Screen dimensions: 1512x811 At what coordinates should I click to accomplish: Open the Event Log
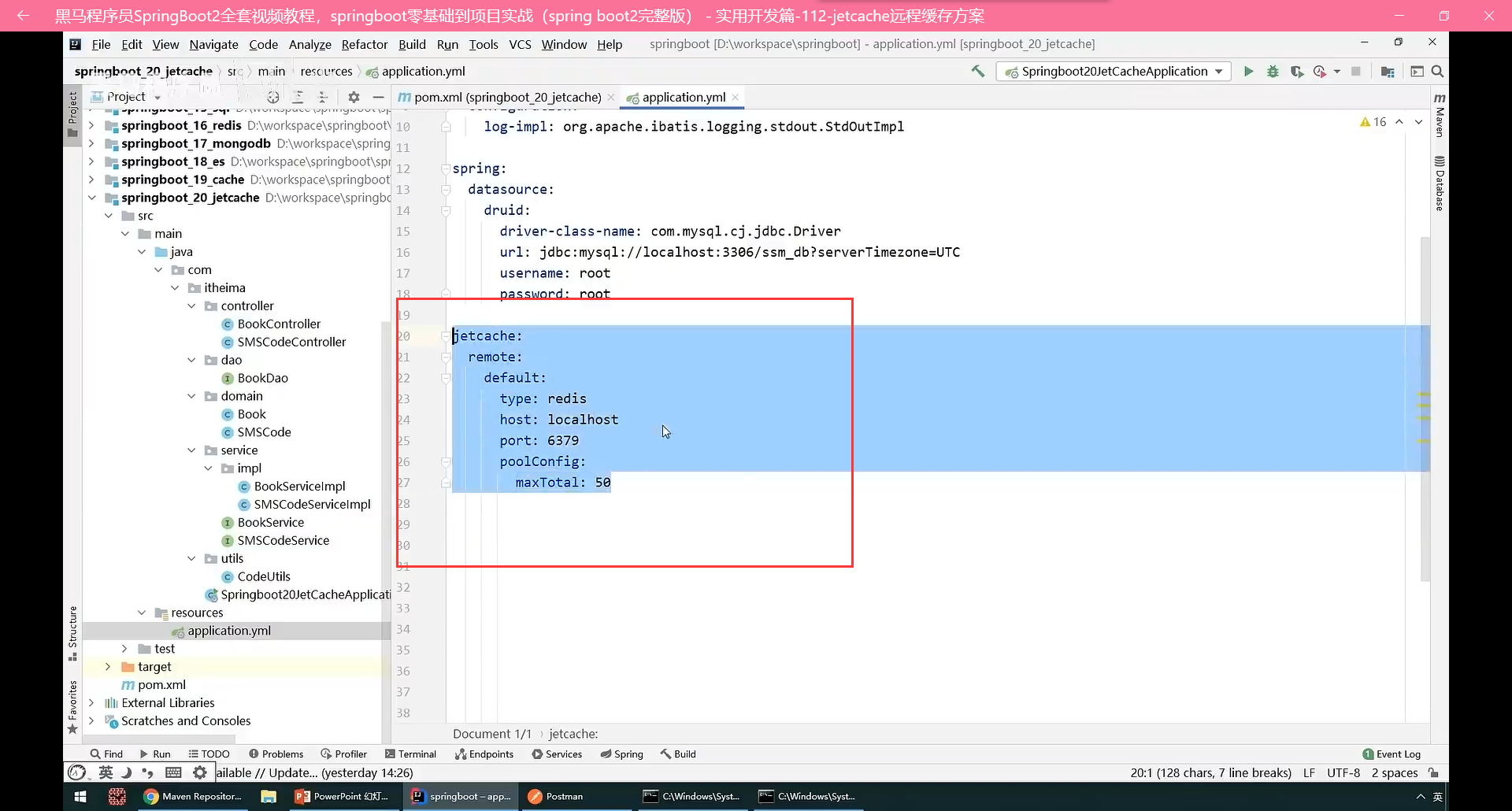coord(1392,754)
